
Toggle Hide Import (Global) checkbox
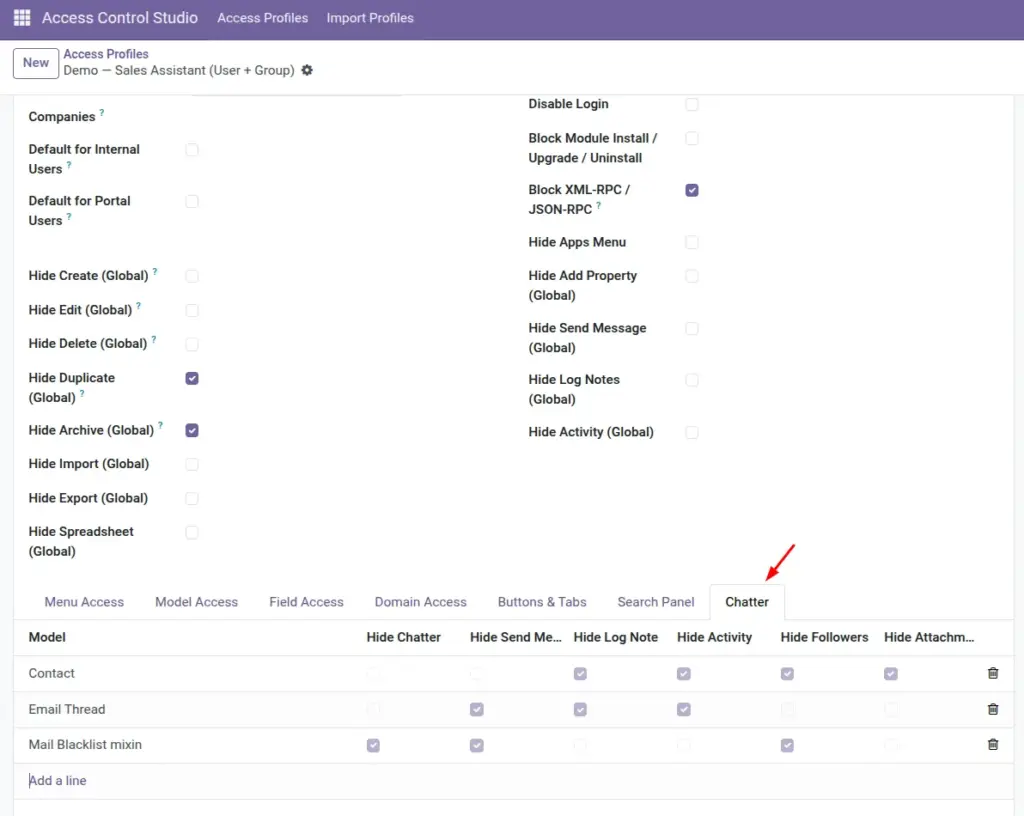coord(192,464)
